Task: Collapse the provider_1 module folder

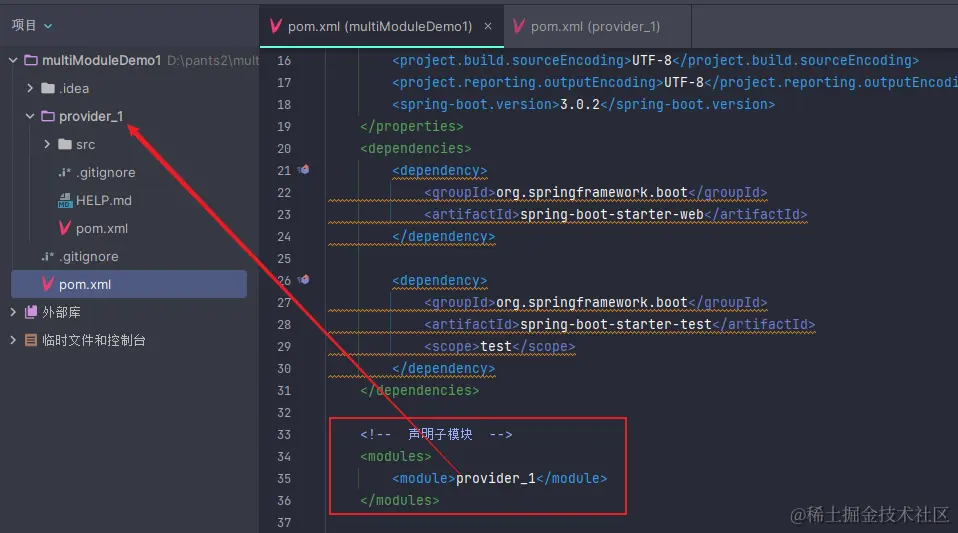Action: [x=30, y=116]
